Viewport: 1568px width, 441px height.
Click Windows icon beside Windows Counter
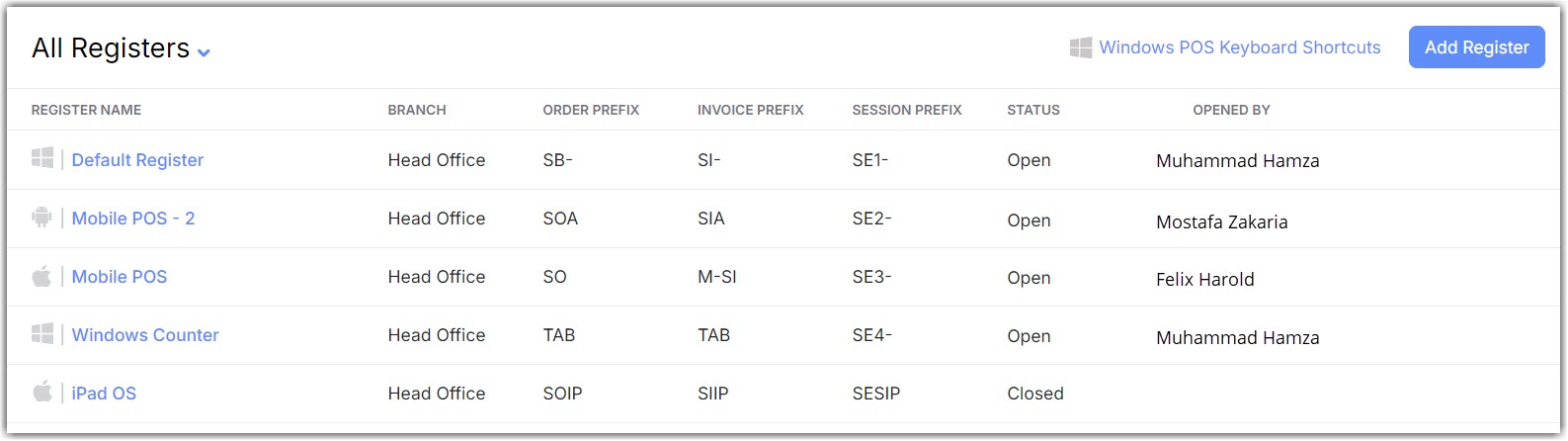[x=42, y=334]
